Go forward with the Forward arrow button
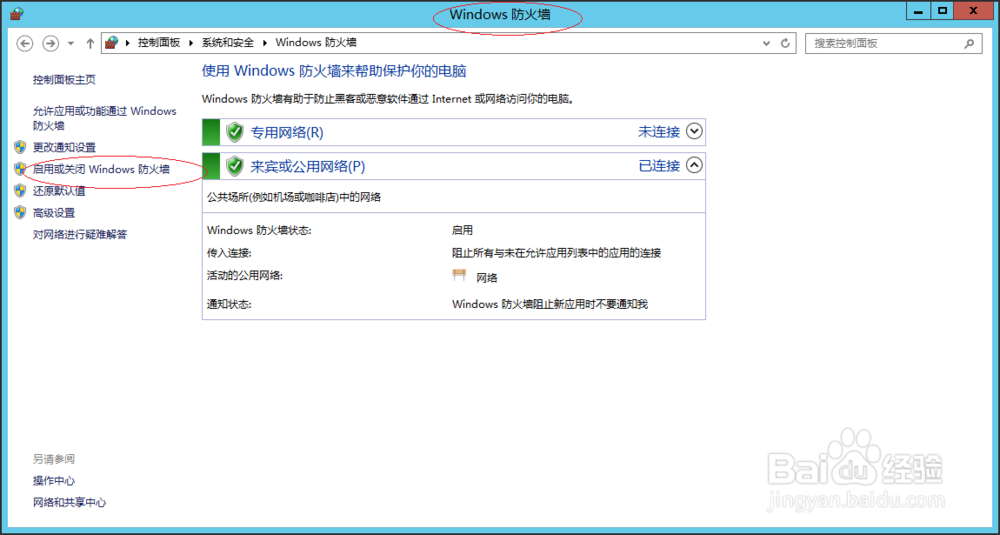The width and height of the screenshot is (1000, 535). [50, 43]
